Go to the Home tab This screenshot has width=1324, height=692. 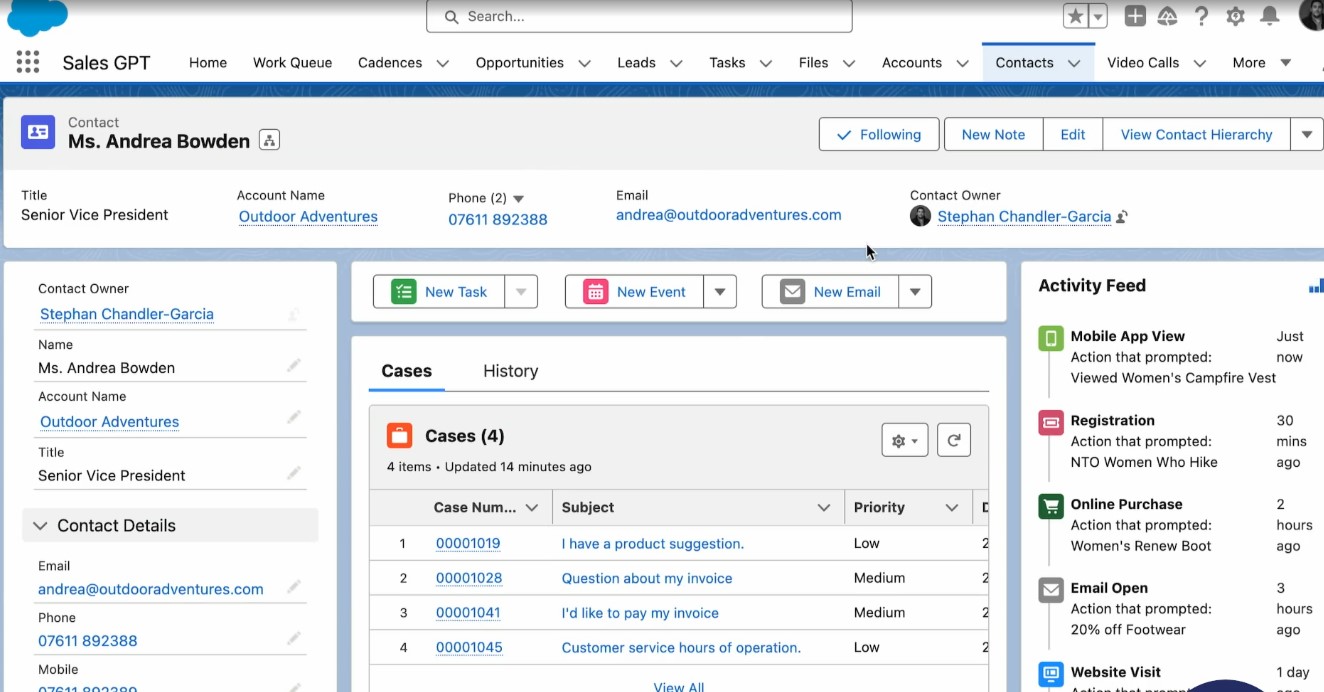point(208,62)
